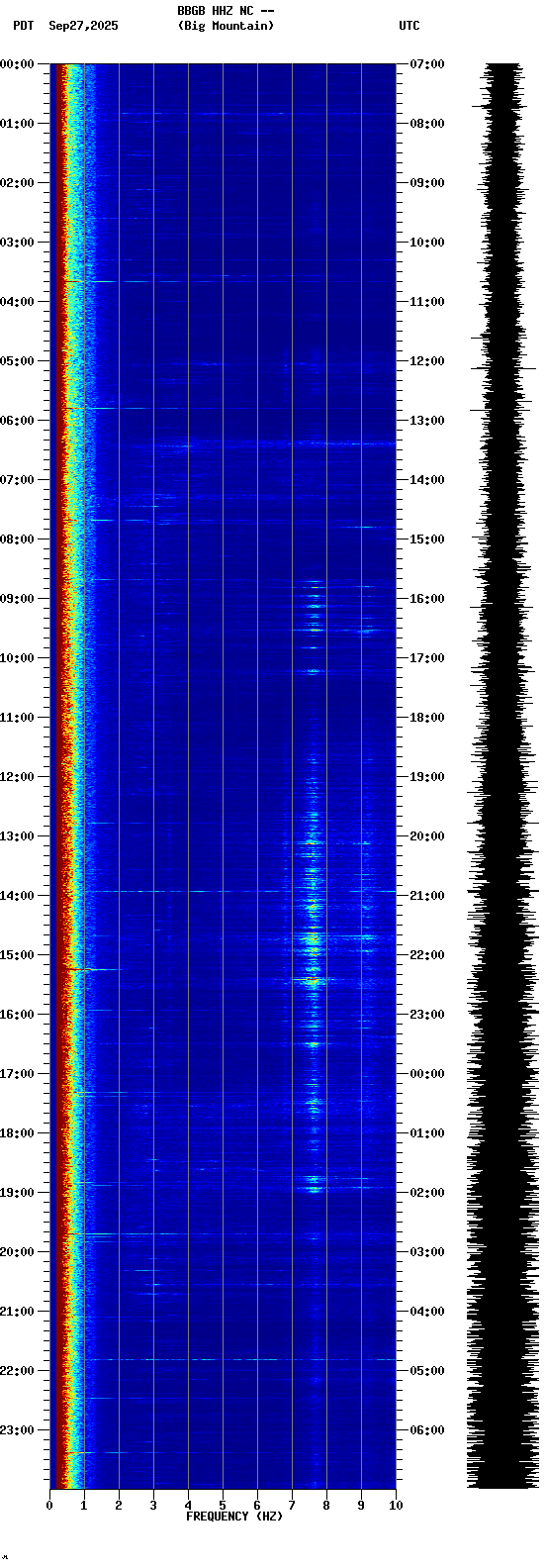Click the '06:00' PDT time label

tap(18, 421)
